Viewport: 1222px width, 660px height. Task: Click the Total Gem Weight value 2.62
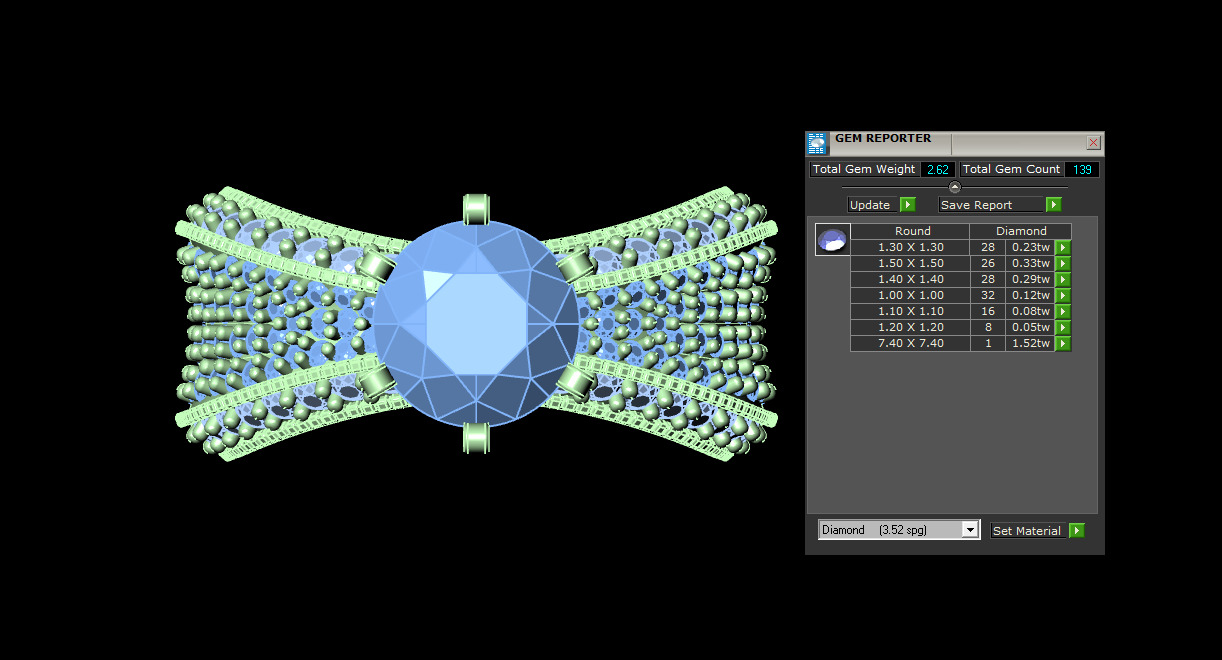(938, 170)
